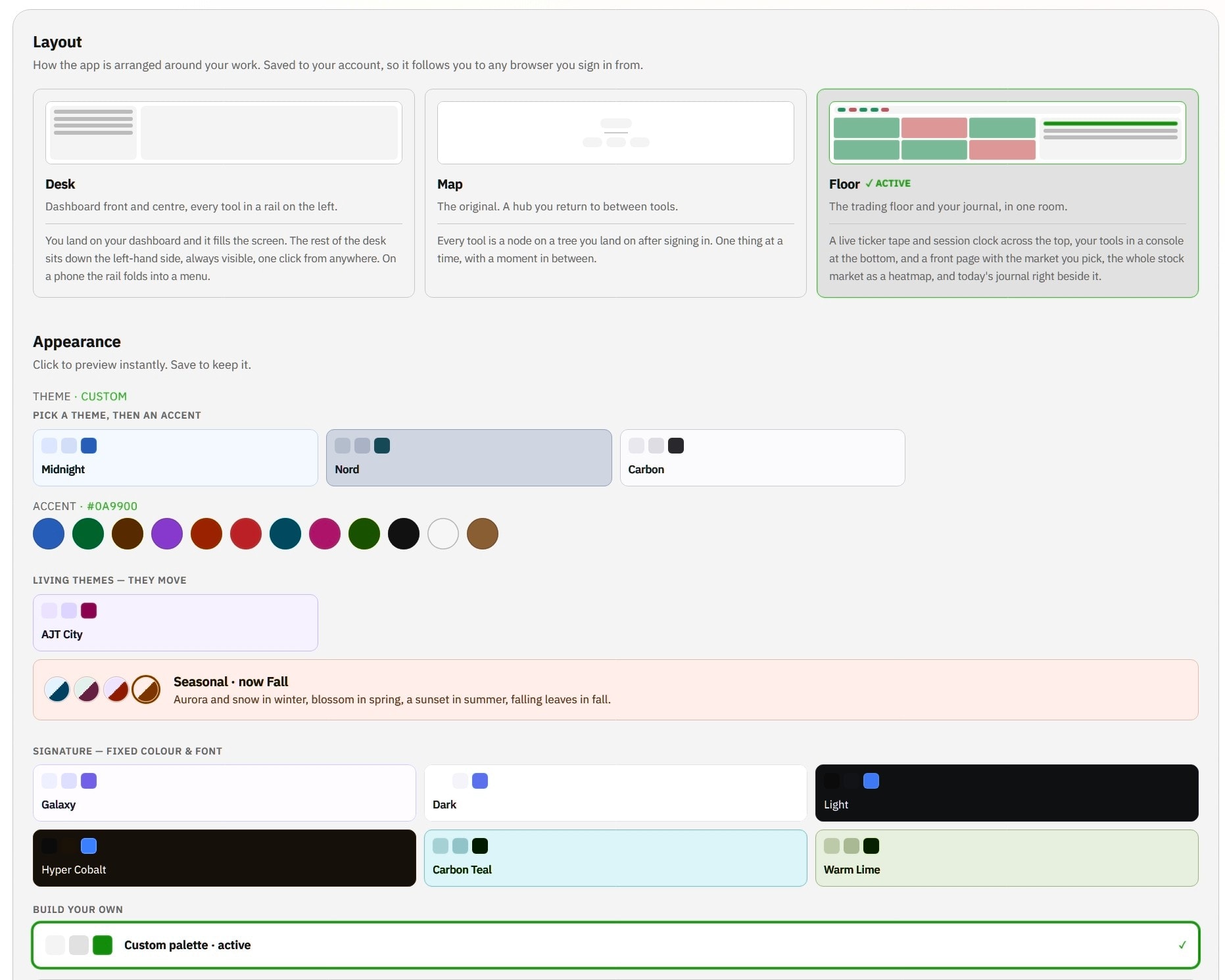The height and width of the screenshot is (980, 1225).
Task: Click the Floor heatmap preview thumbnail
Action: point(1007,133)
